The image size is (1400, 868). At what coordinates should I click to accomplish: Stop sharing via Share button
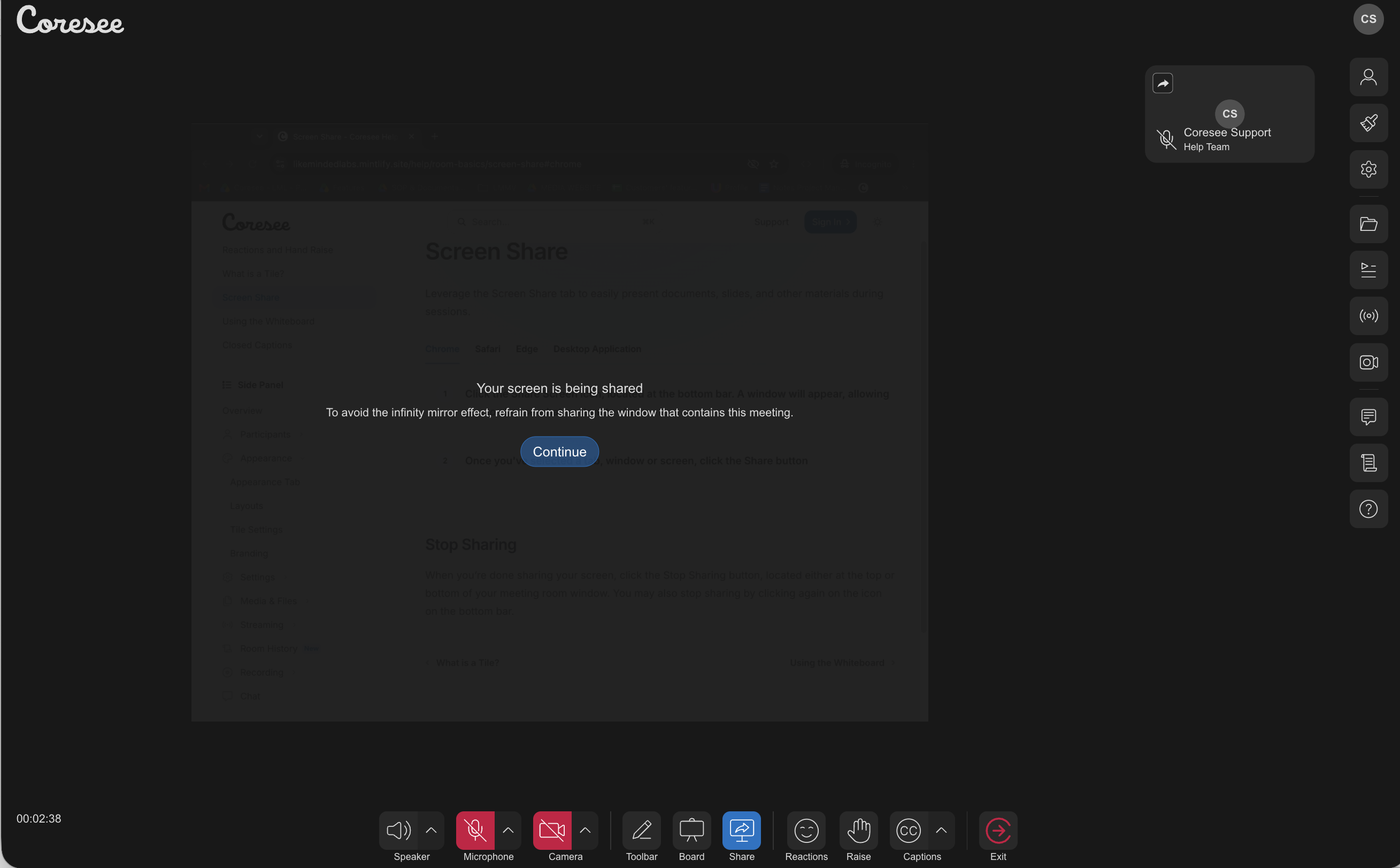pyautogui.click(x=741, y=830)
